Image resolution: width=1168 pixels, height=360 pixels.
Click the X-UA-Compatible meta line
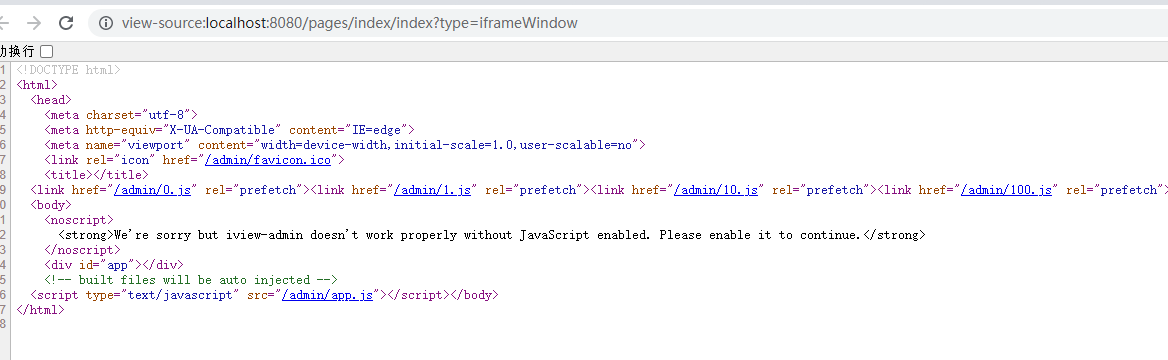pos(229,130)
